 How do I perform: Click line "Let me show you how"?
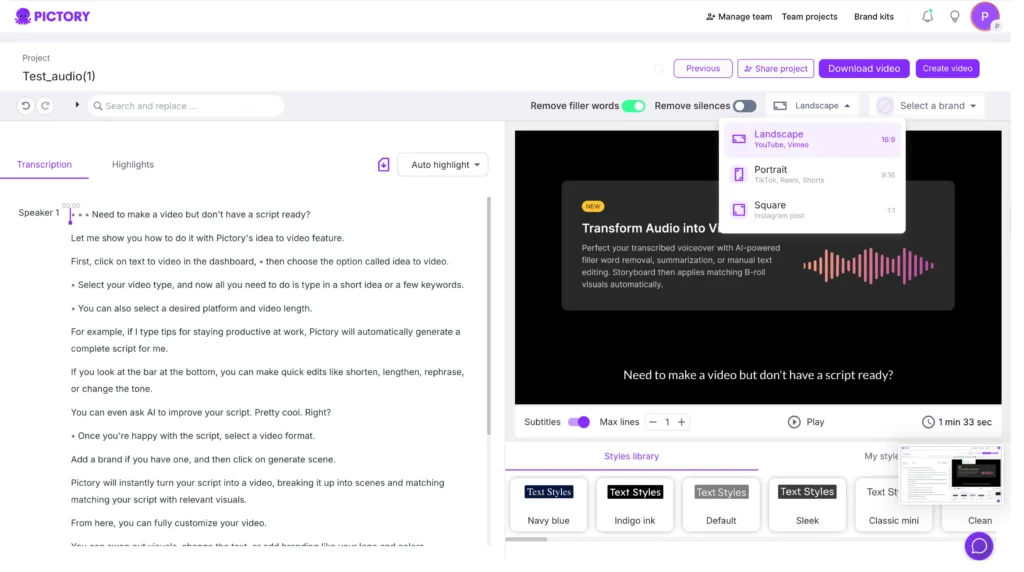coord(207,238)
